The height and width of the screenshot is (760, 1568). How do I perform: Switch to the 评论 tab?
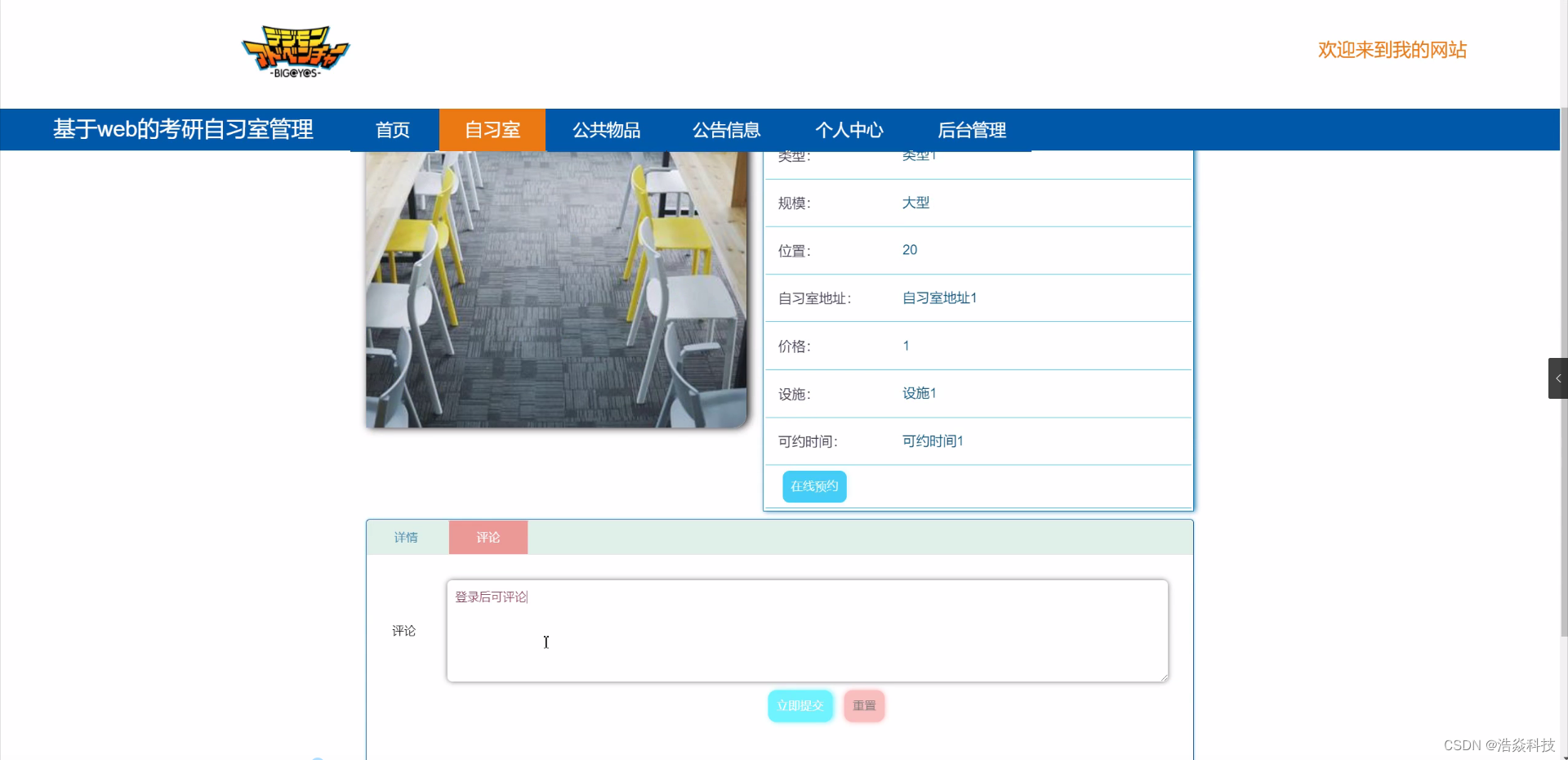pyautogui.click(x=488, y=537)
